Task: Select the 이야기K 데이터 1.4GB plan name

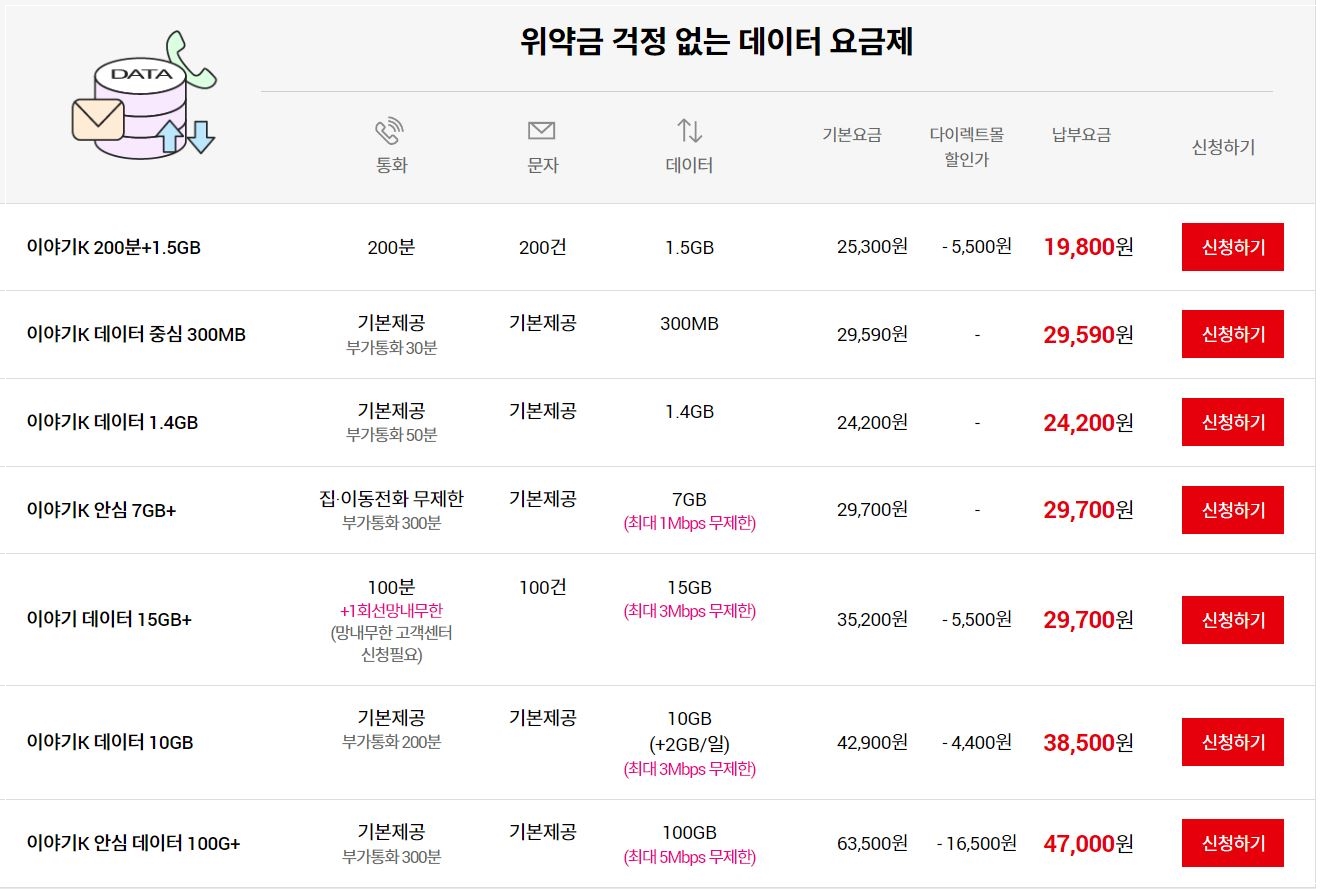Action: (113, 422)
